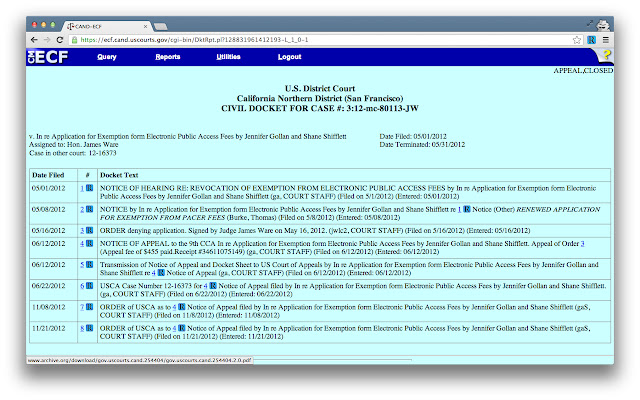Click the browser back arrow

point(34,40)
